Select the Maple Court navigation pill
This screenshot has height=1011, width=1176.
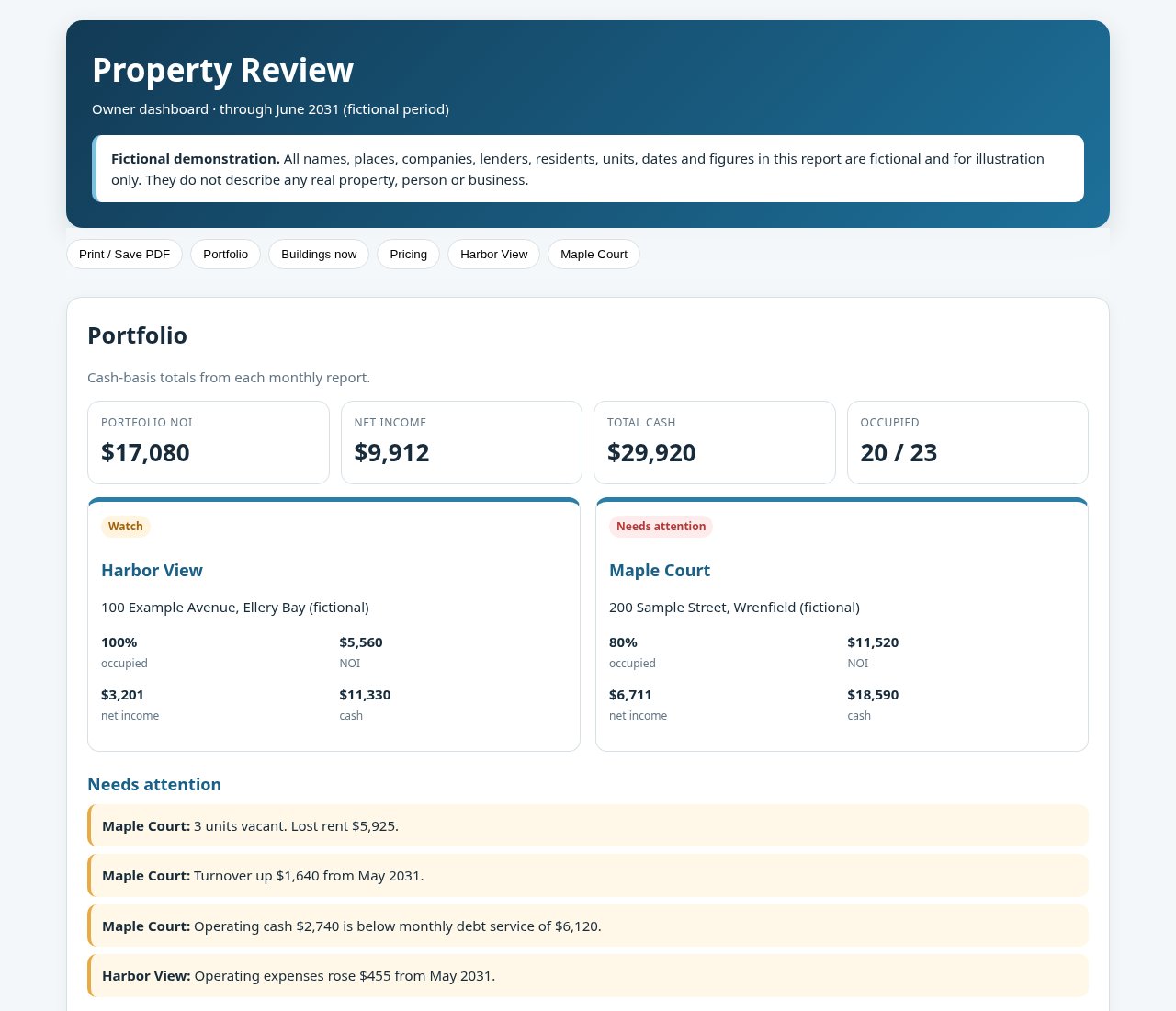[594, 255]
